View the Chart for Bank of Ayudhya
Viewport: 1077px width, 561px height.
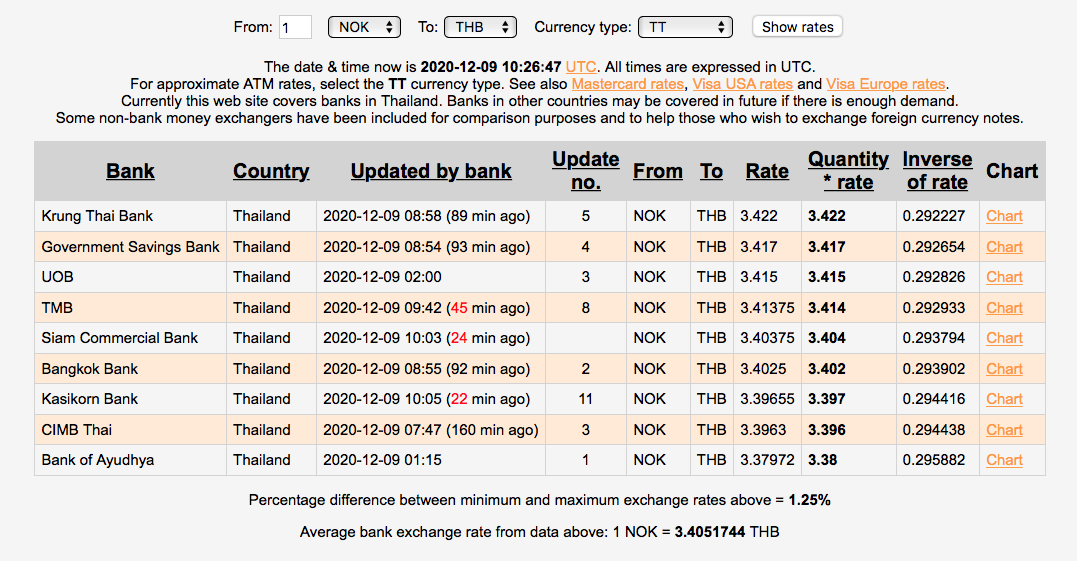[x=1004, y=460]
